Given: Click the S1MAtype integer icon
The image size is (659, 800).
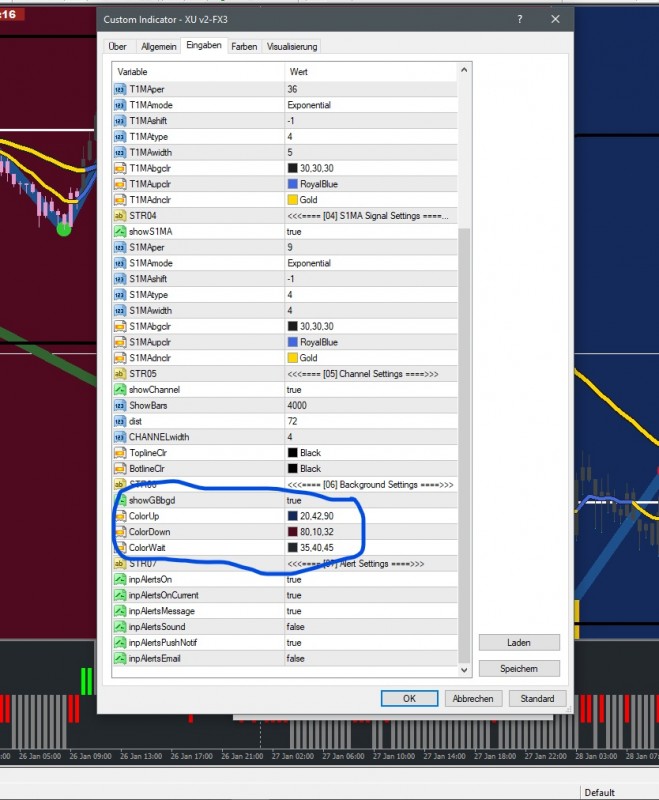Looking at the screenshot, I should pyautogui.click(x=120, y=295).
